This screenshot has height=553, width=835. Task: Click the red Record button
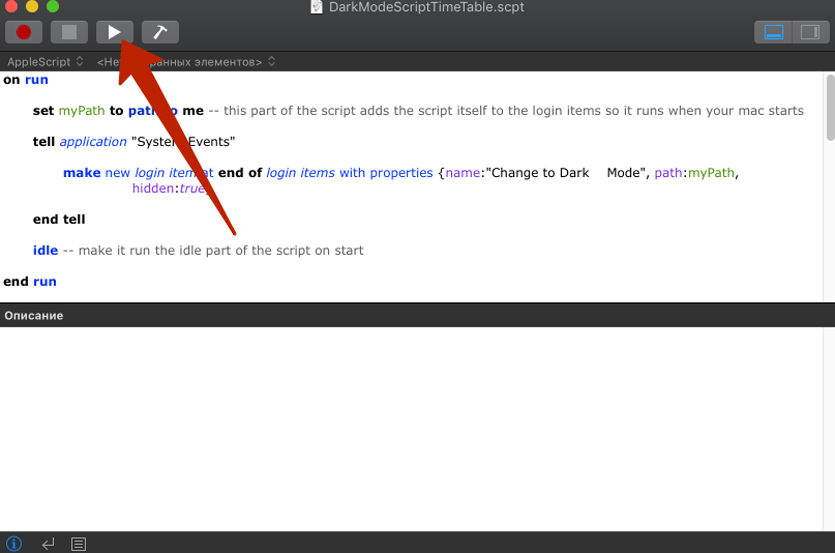tap(23, 32)
